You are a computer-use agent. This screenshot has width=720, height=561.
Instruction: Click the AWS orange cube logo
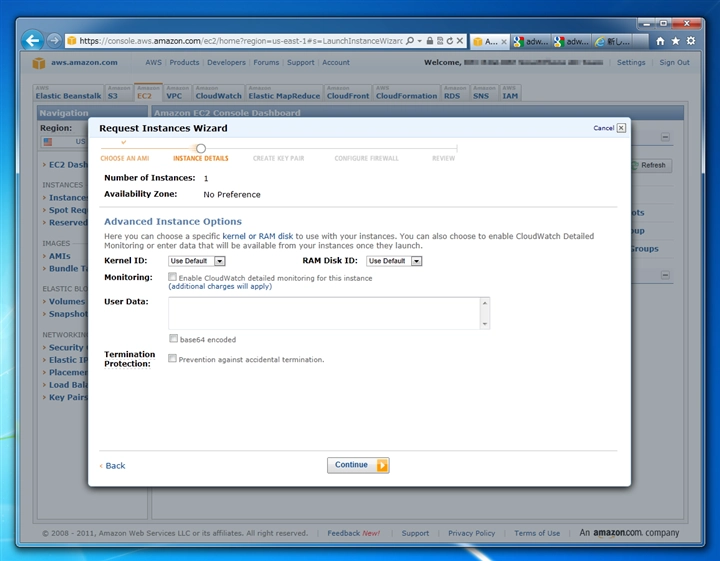[x=39, y=63]
